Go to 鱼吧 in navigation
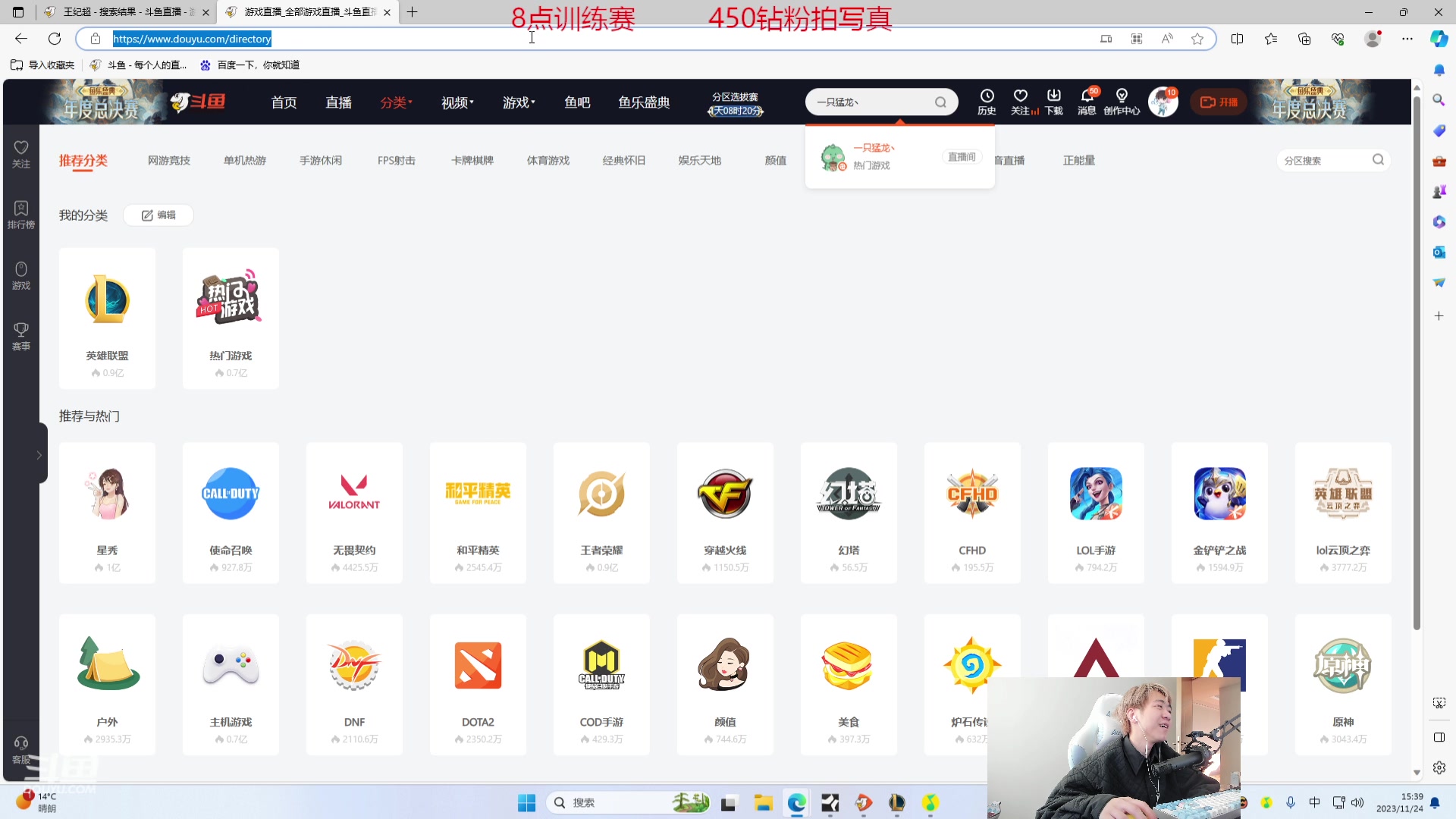This screenshot has height=819, width=1456. pyautogui.click(x=577, y=102)
